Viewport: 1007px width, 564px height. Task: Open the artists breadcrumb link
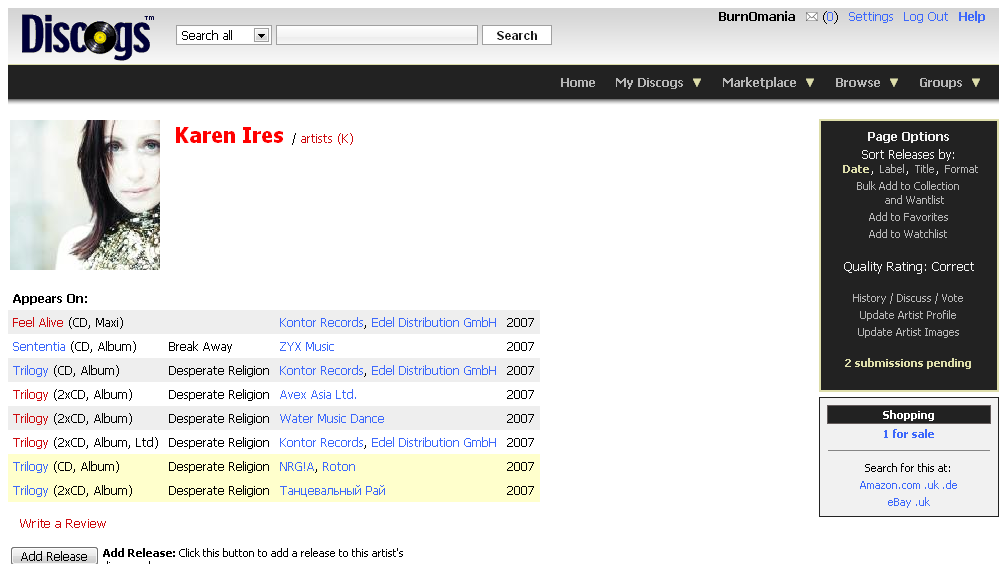point(317,139)
